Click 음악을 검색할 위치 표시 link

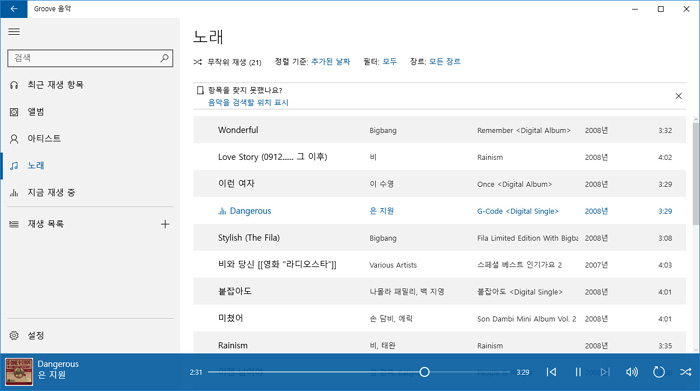click(x=248, y=102)
